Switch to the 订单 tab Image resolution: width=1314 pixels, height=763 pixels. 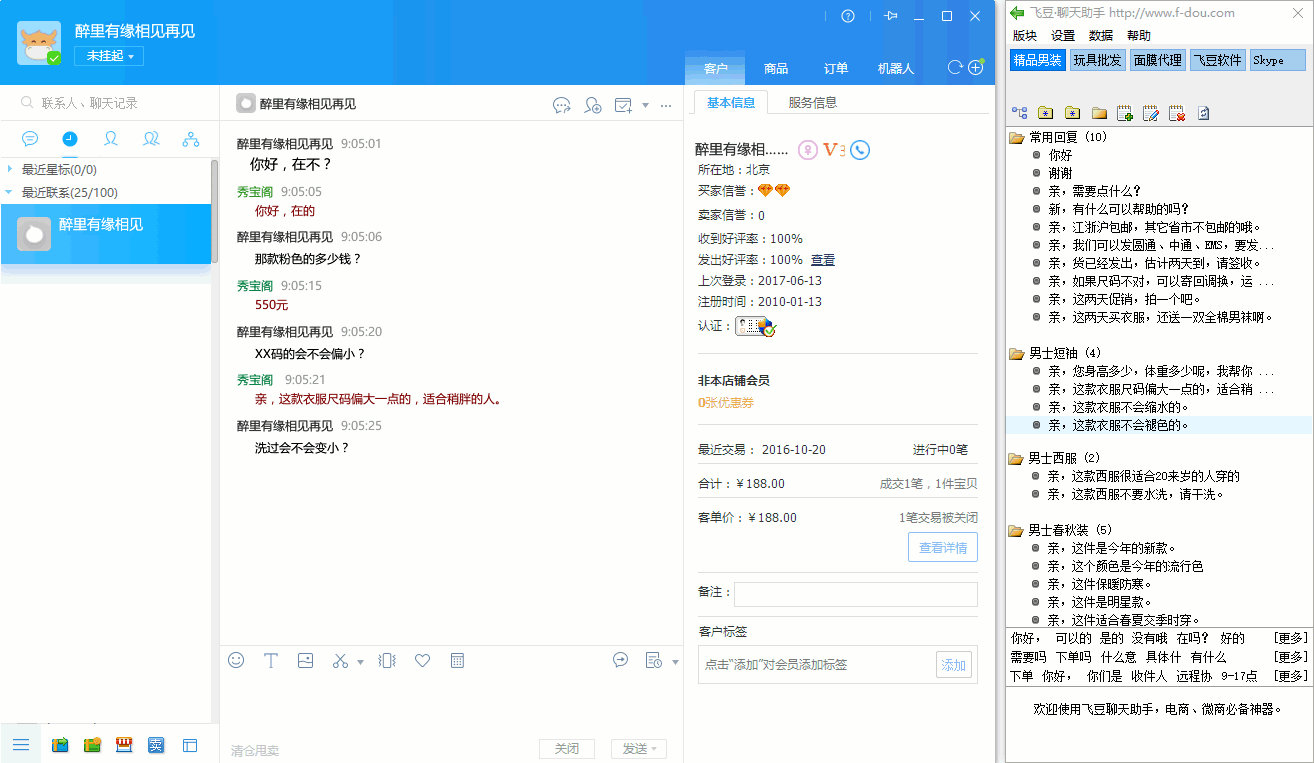click(836, 69)
